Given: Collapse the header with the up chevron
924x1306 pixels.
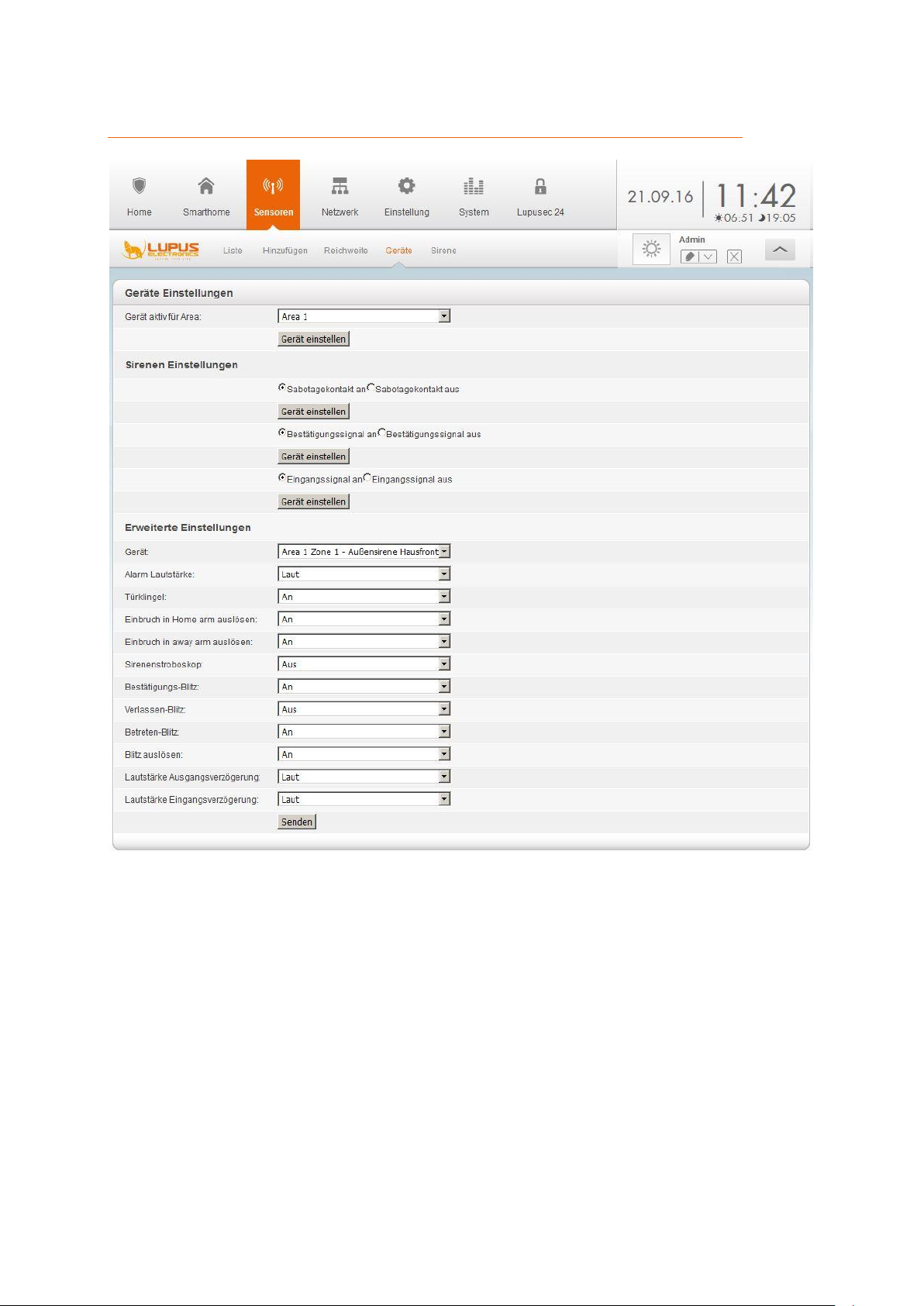Looking at the screenshot, I should 780,250.
